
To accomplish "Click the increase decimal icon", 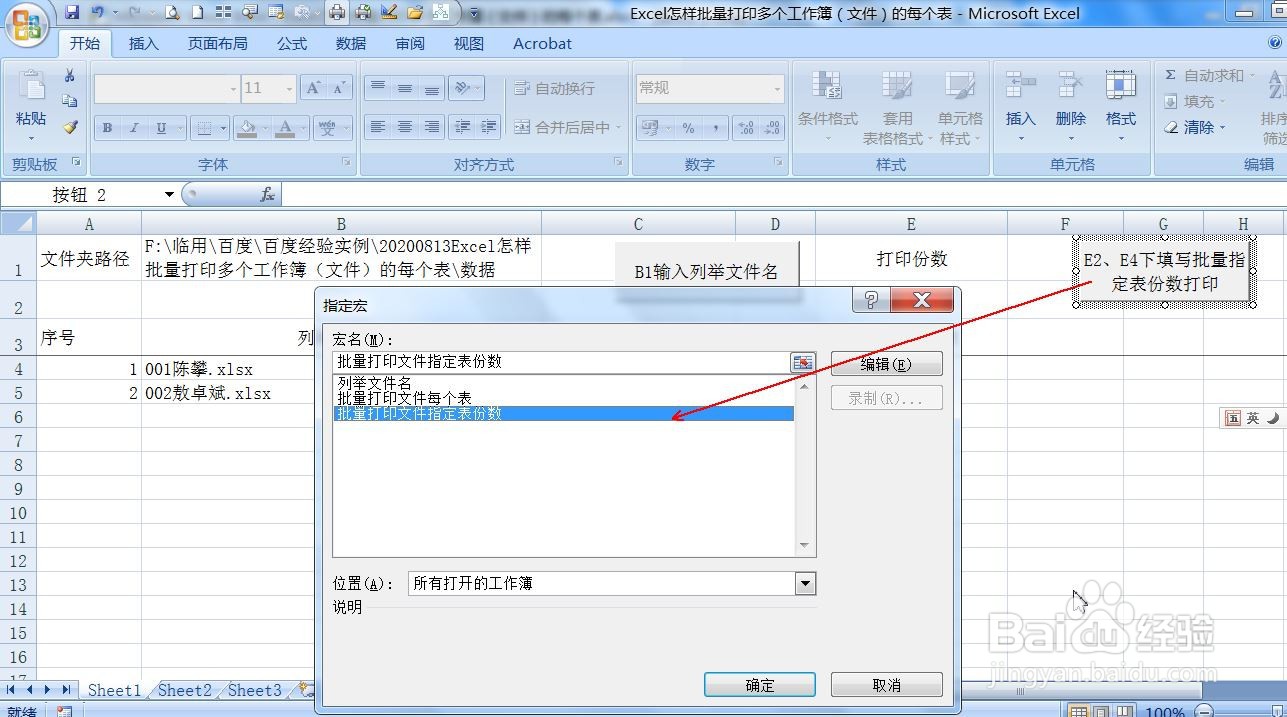I will tap(746, 128).
